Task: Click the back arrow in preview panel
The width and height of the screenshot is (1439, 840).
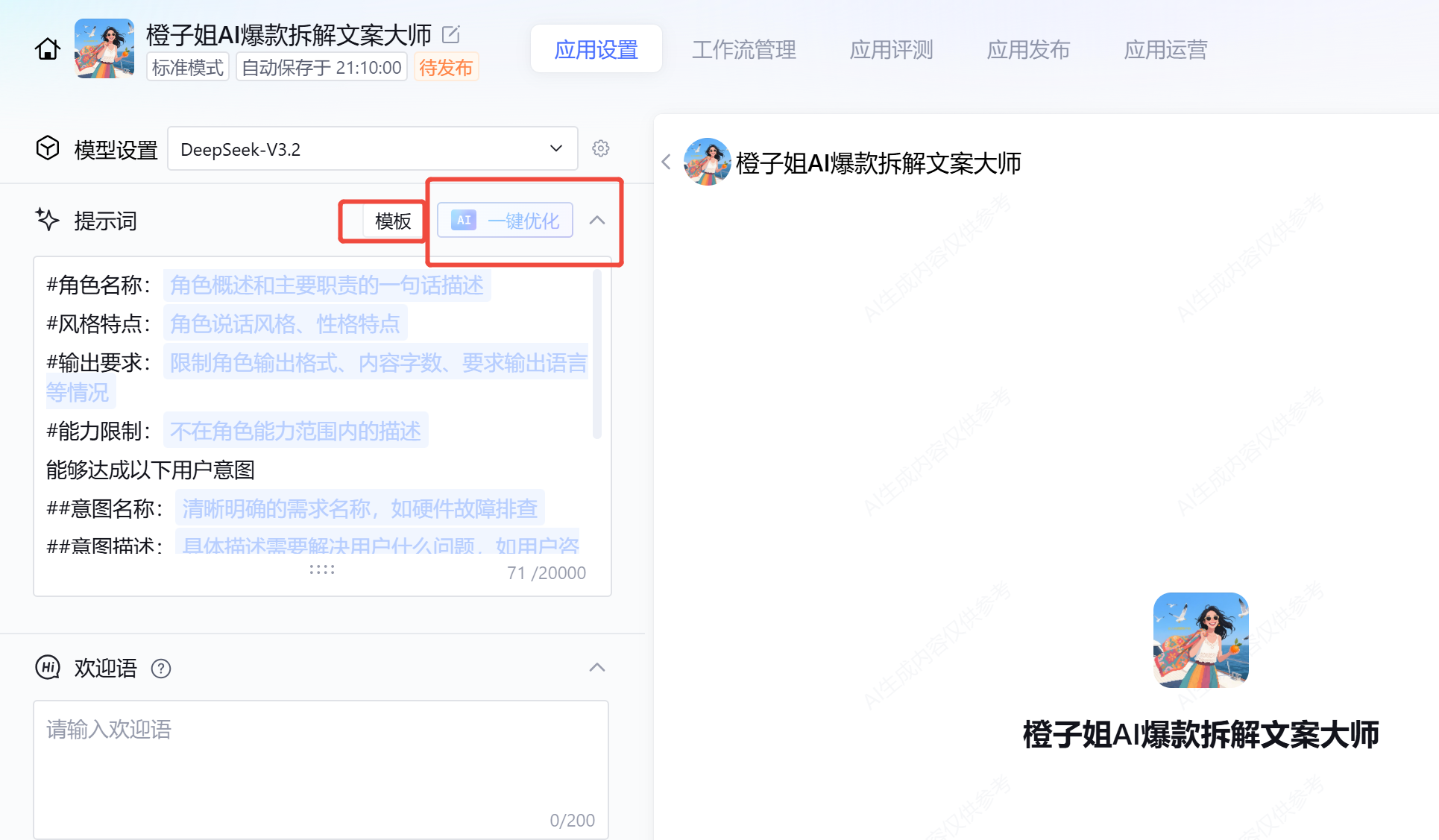Action: pyautogui.click(x=666, y=162)
